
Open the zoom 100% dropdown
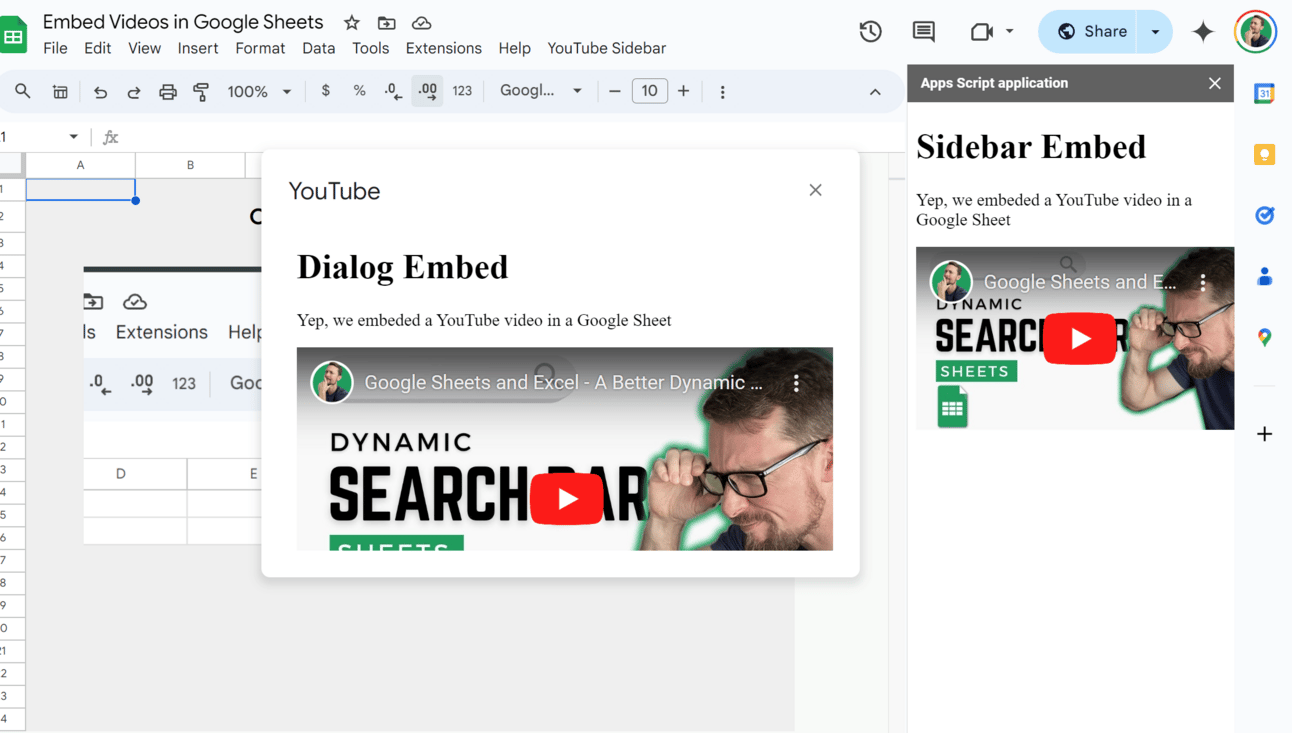click(259, 91)
